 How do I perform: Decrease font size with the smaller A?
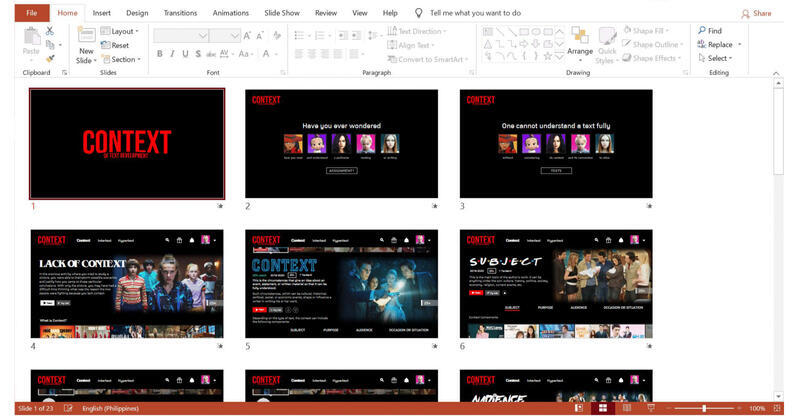(260, 36)
